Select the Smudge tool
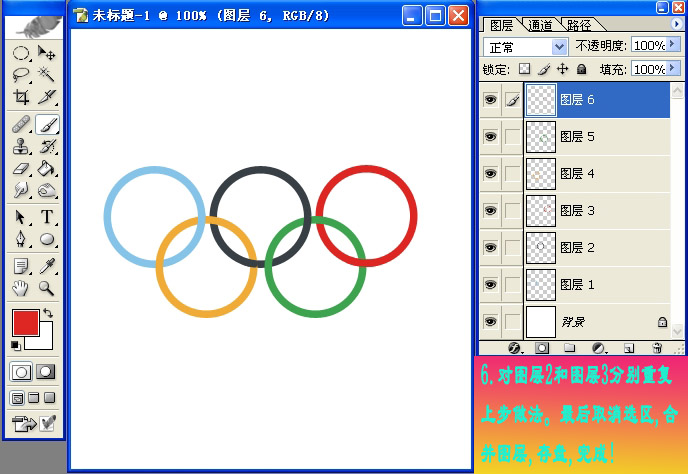Screen dimensions: 688x474 coord(21,190)
